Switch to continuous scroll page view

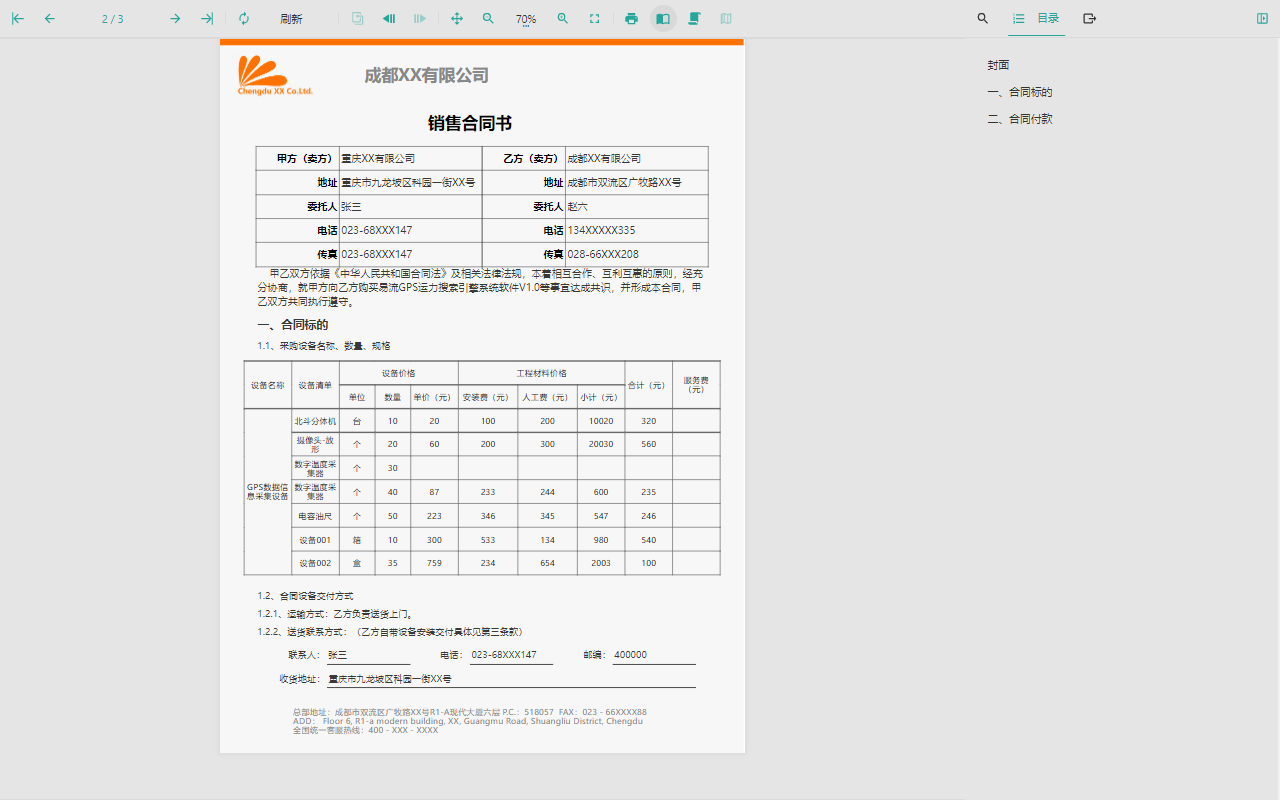[x=694, y=19]
